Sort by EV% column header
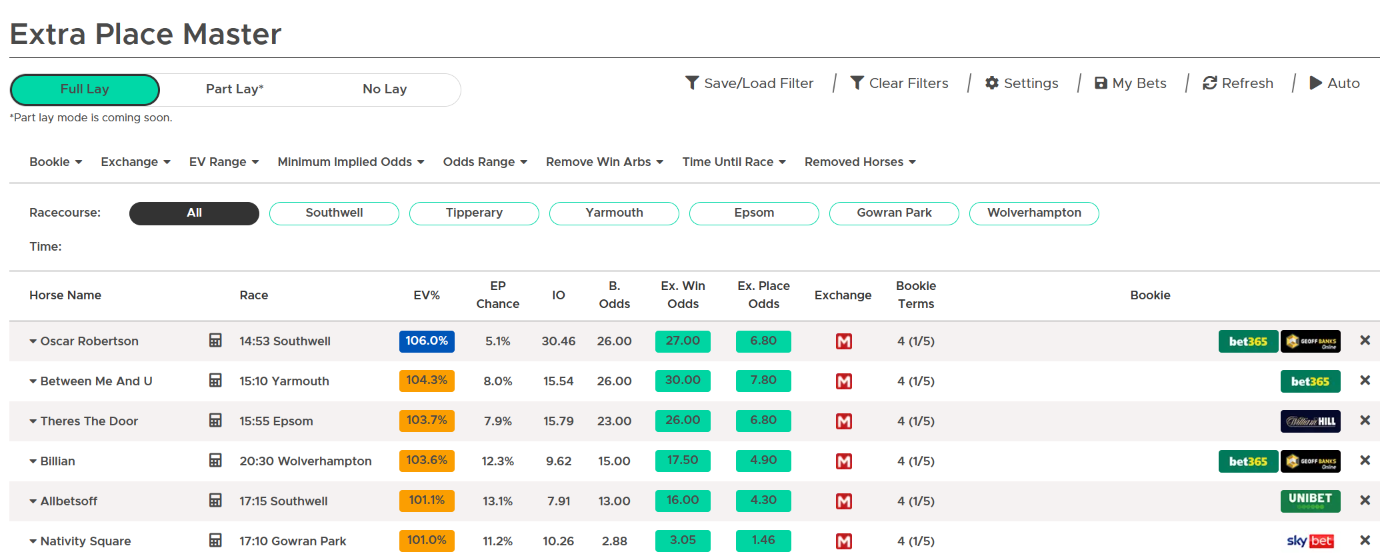The height and width of the screenshot is (554, 1392). 427,295
